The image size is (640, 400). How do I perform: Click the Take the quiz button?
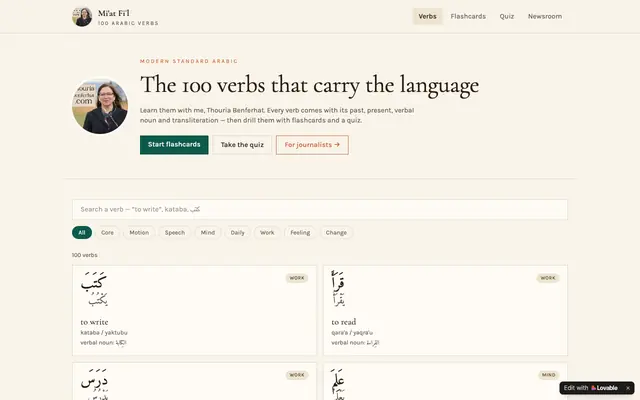242,144
